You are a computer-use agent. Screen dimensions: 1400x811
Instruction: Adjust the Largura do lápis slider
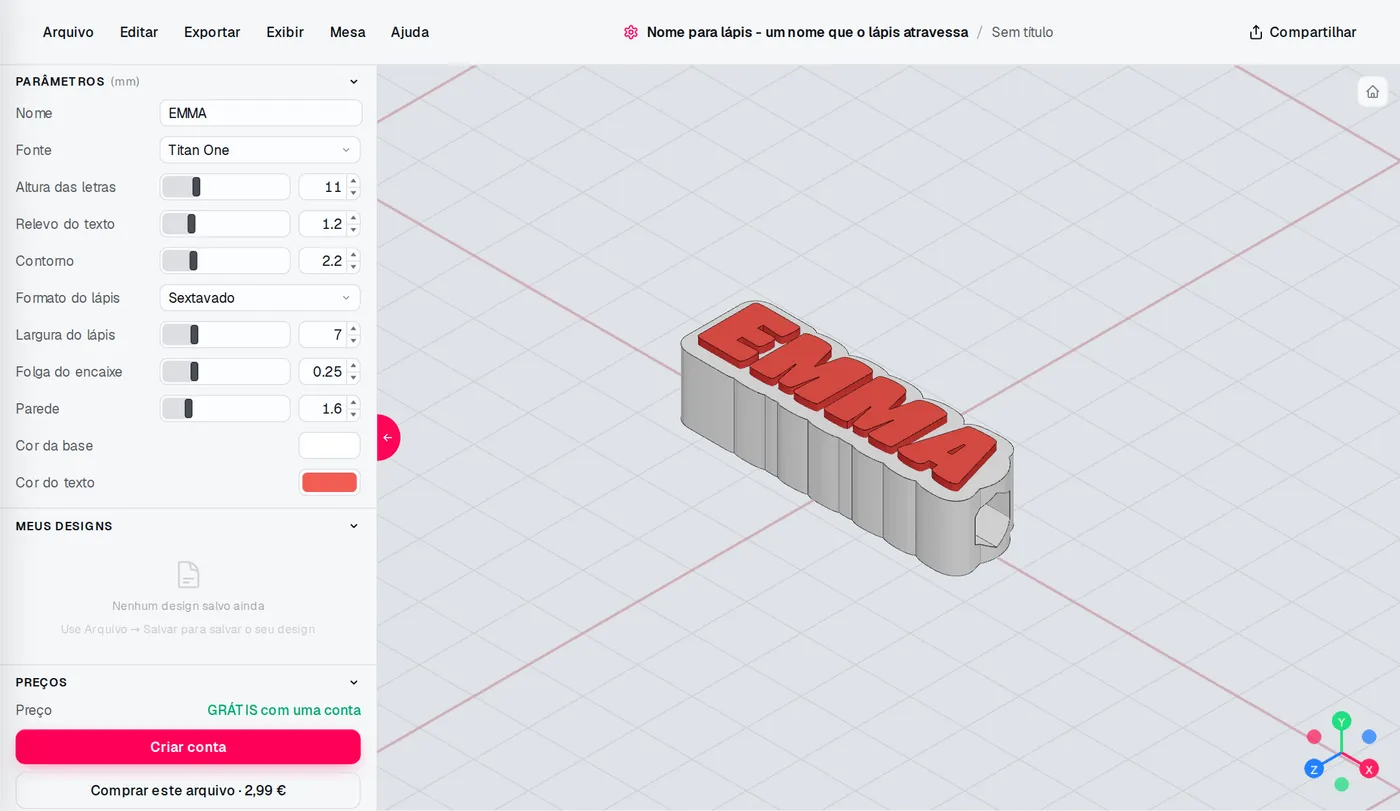[225, 335]
